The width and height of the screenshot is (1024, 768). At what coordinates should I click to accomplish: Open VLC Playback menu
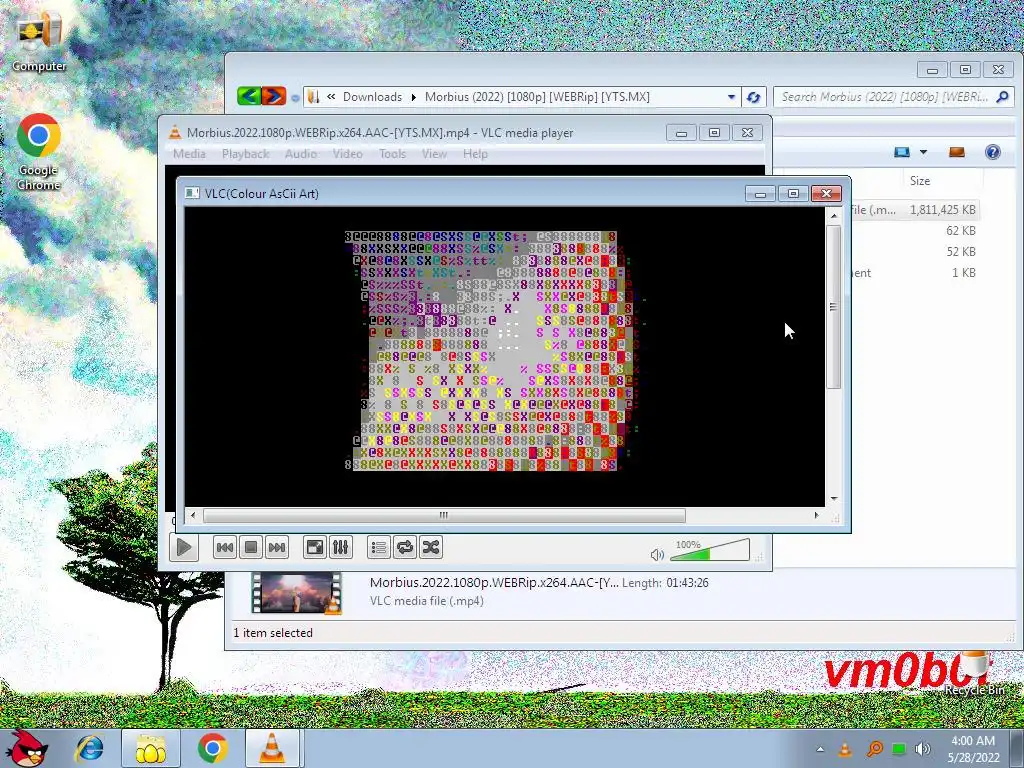[246, 154]
